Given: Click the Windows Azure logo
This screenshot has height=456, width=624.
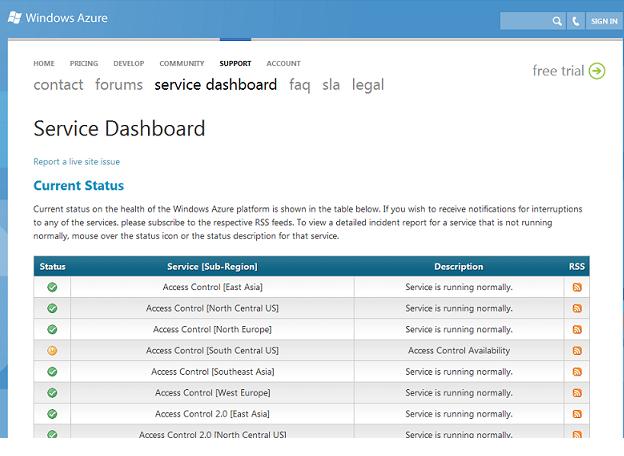Looking at the screenshot, I should pos(58,18).
